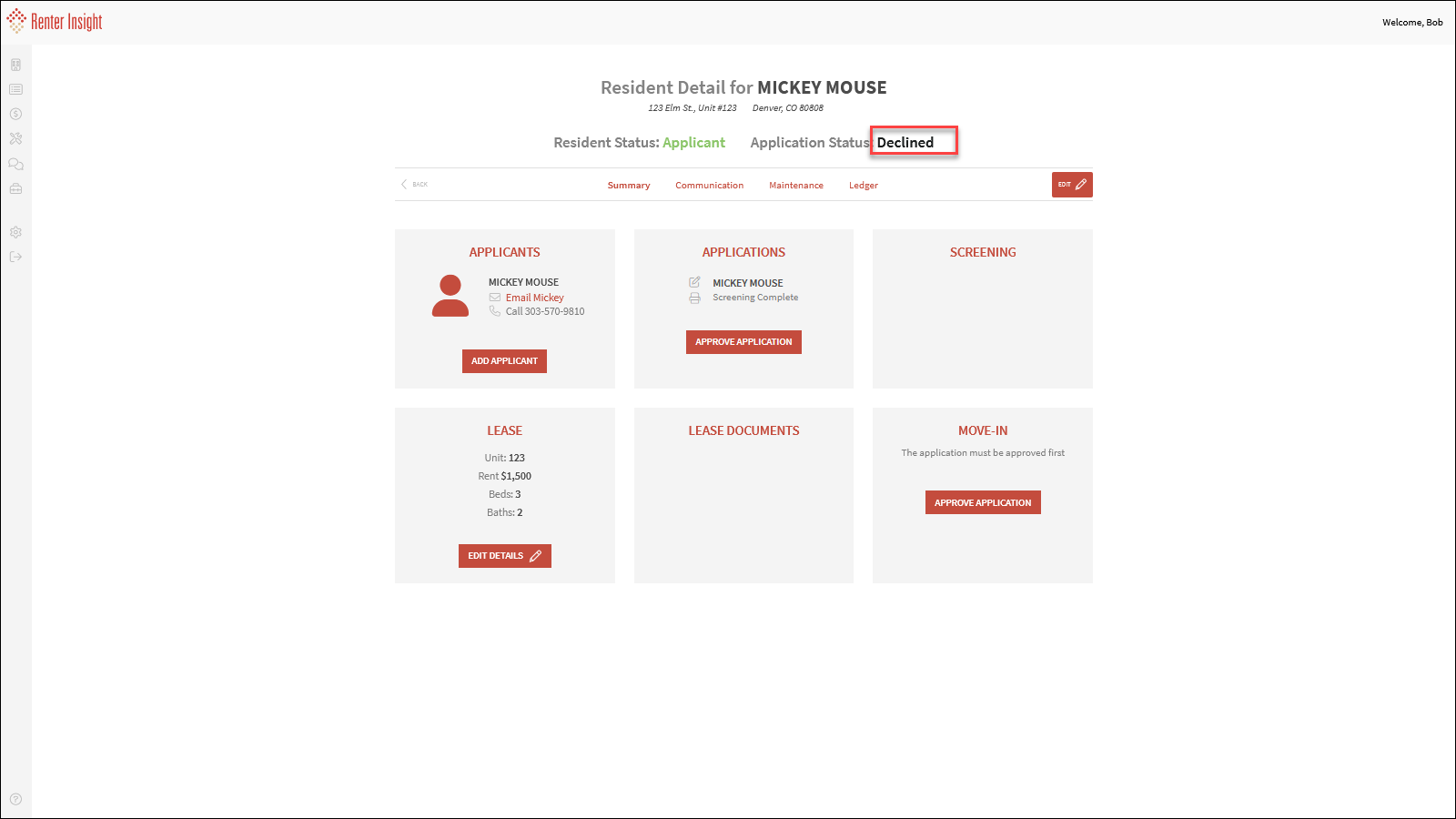
Task: Click the Edit Details button in Lease card
Action: 505,556
